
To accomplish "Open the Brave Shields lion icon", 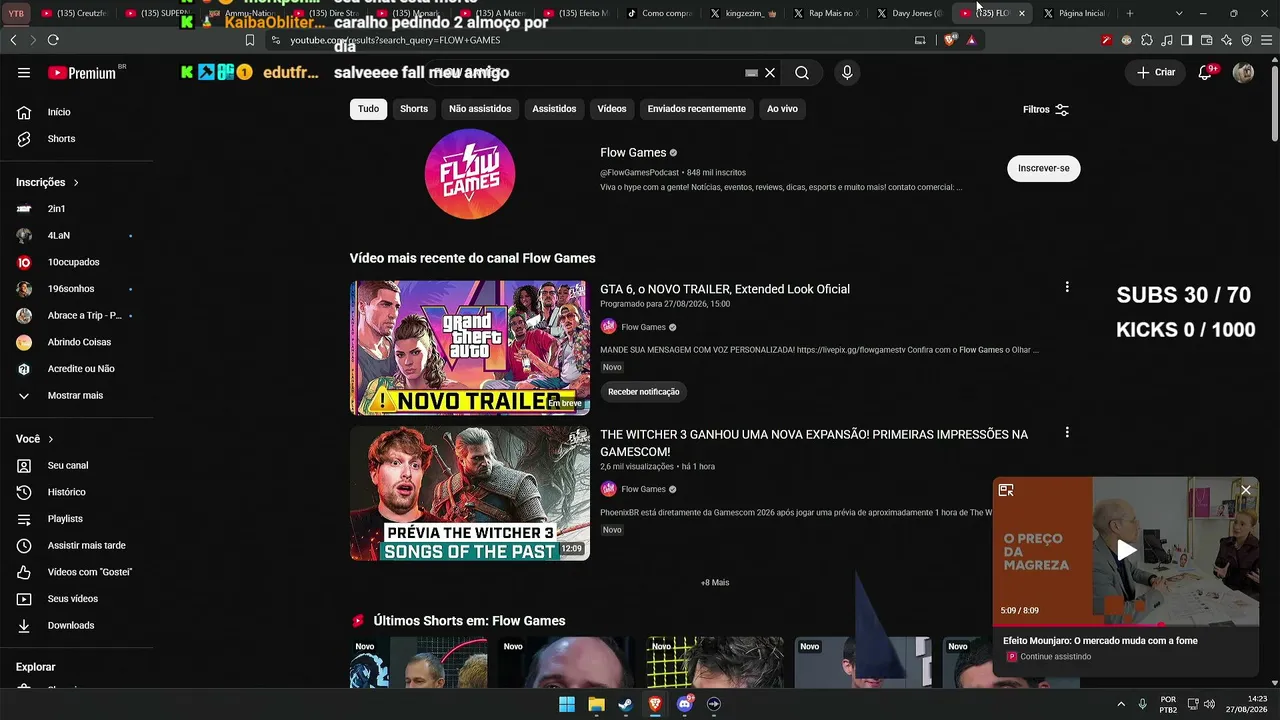I will 950,40.
